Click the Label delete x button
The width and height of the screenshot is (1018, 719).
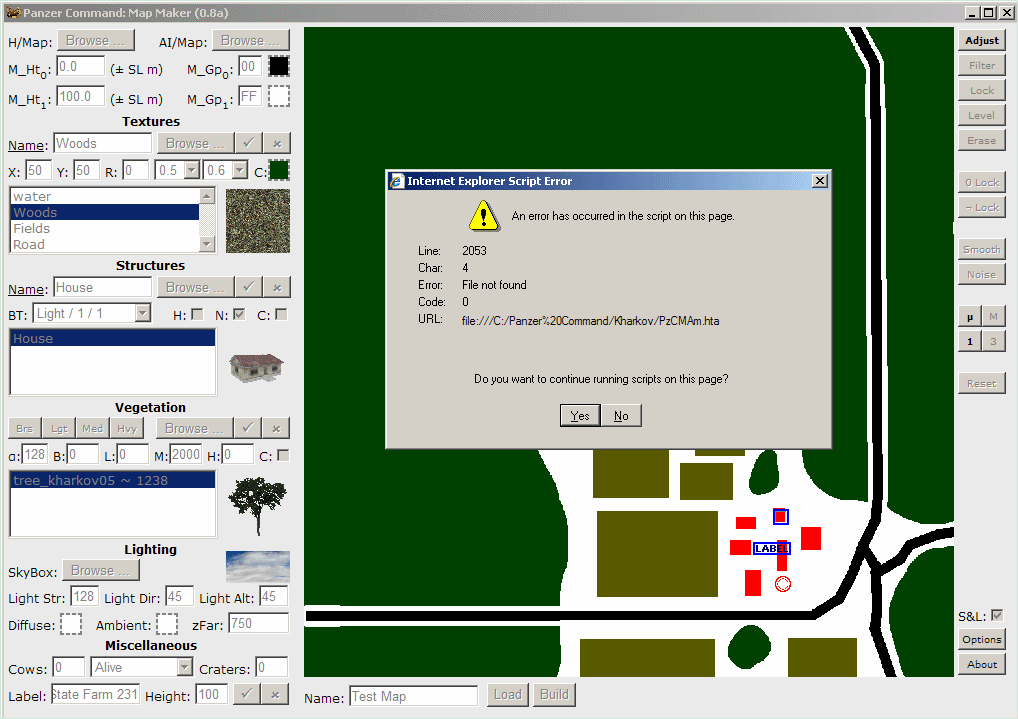tap(275, 694)
